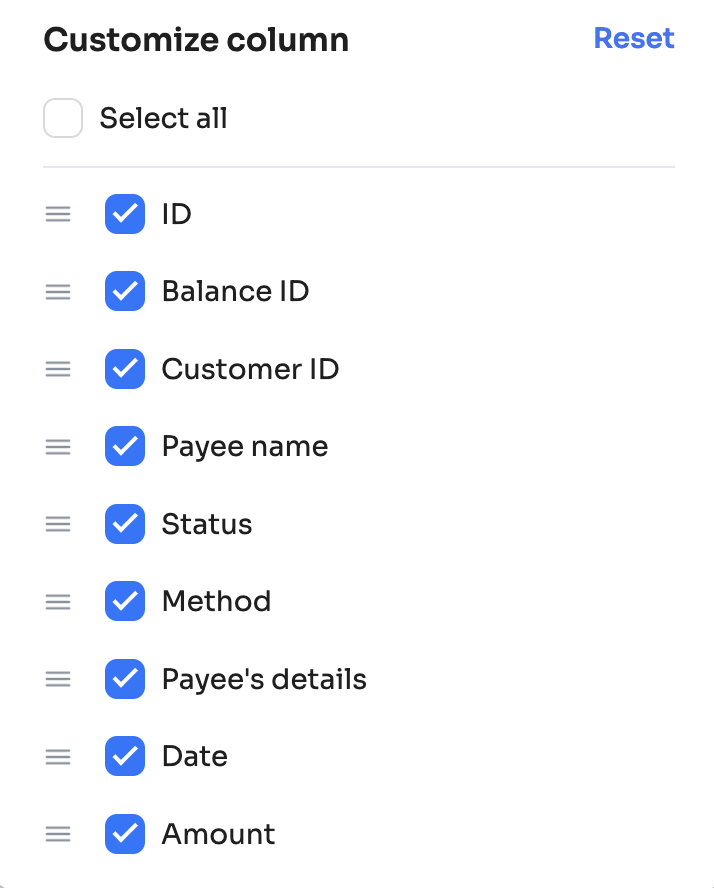Viewport: 714px width, 888px height.
Task: Uncheck the ID column checkbox
Action: point(125,214)
